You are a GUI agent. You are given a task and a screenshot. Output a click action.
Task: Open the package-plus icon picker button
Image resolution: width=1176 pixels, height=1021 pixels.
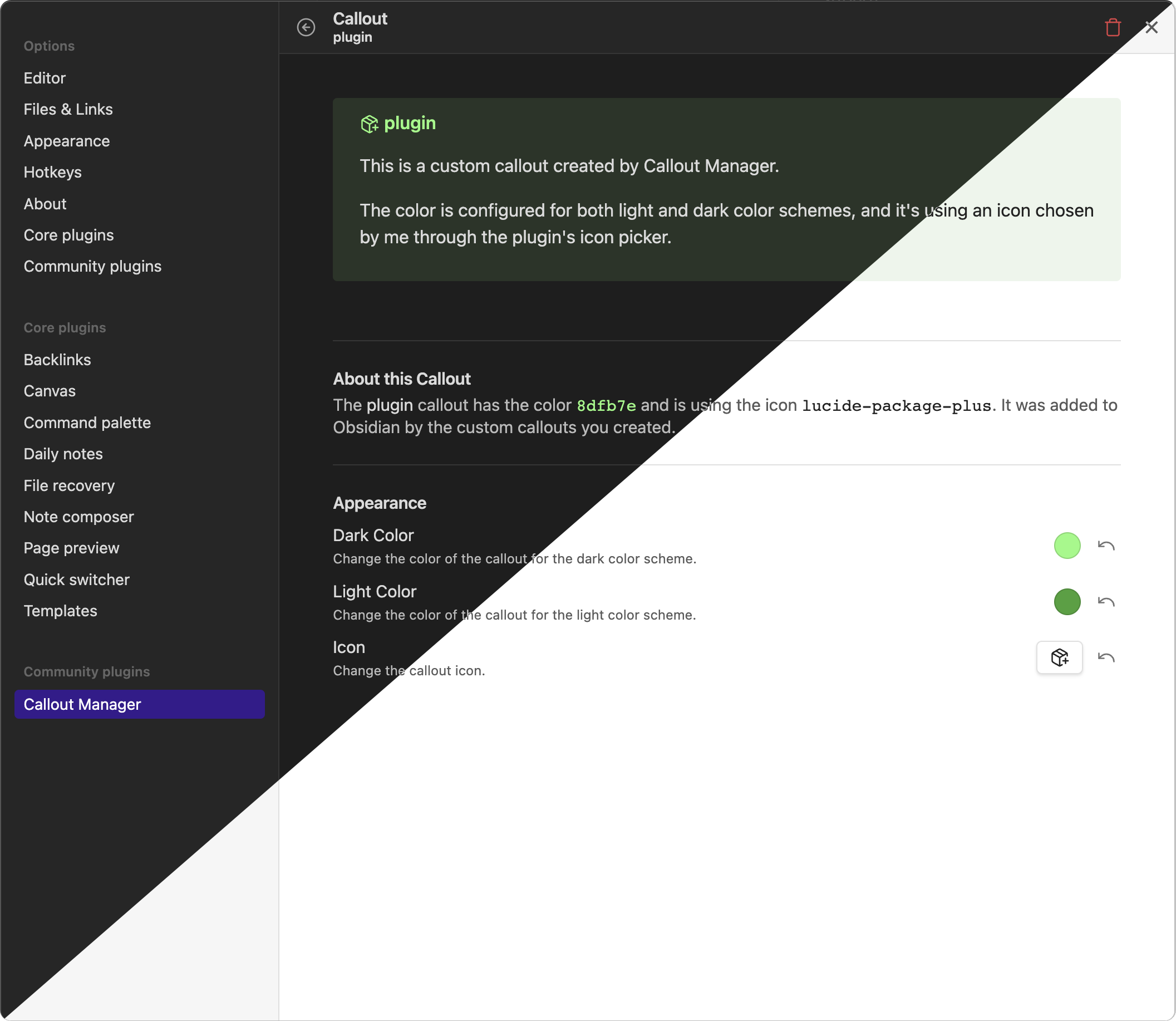tap(1059, 657)
